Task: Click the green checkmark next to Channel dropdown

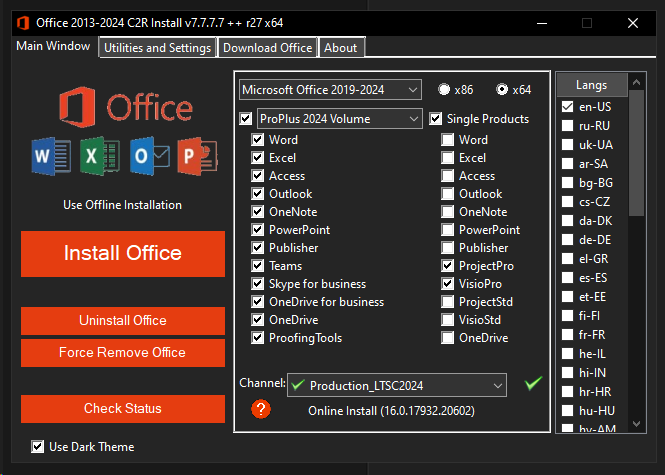Action: (533, 383)
